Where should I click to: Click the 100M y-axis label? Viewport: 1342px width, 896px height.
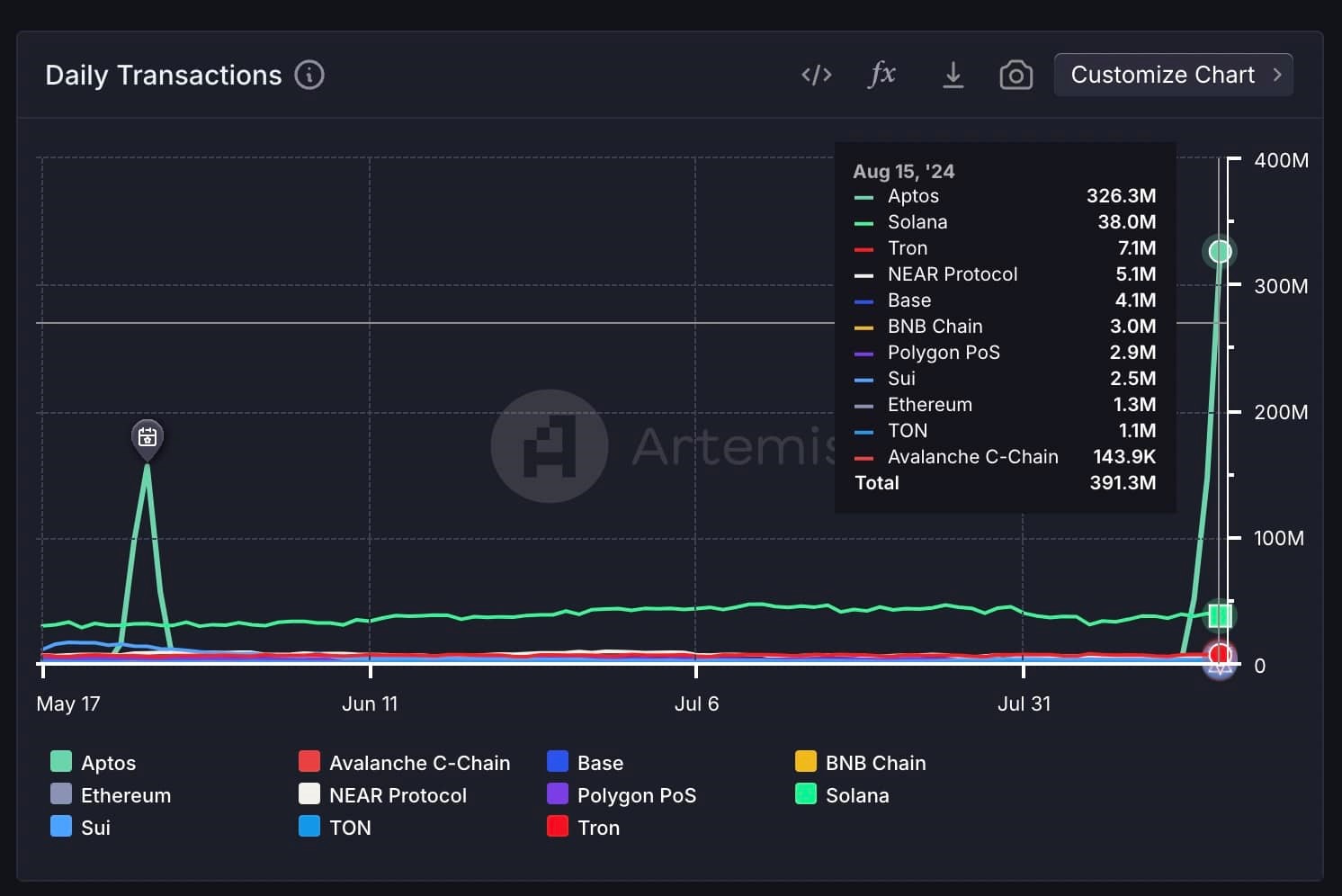coord(1279,538)
